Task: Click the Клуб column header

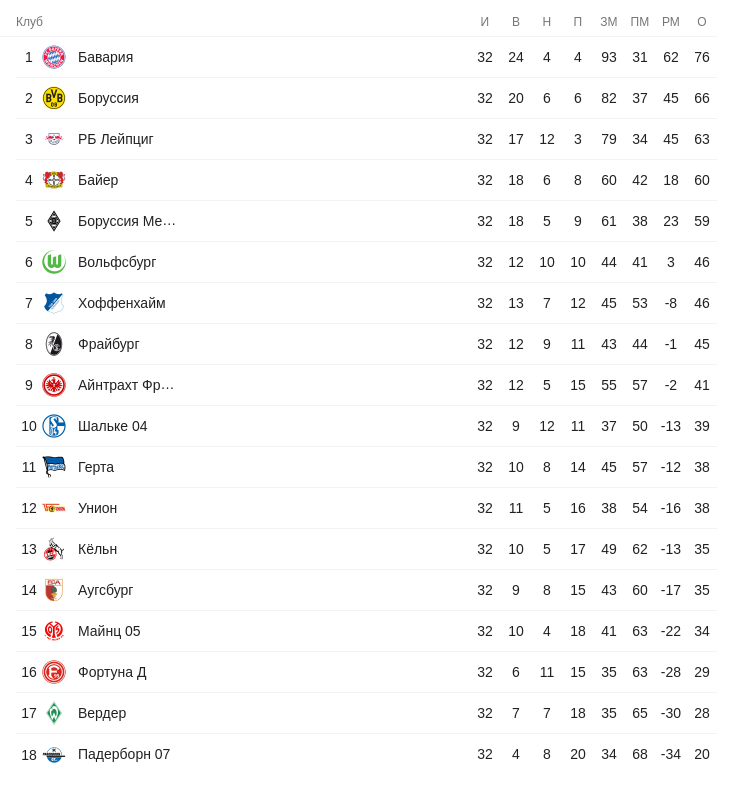Action: click(30, 22)
